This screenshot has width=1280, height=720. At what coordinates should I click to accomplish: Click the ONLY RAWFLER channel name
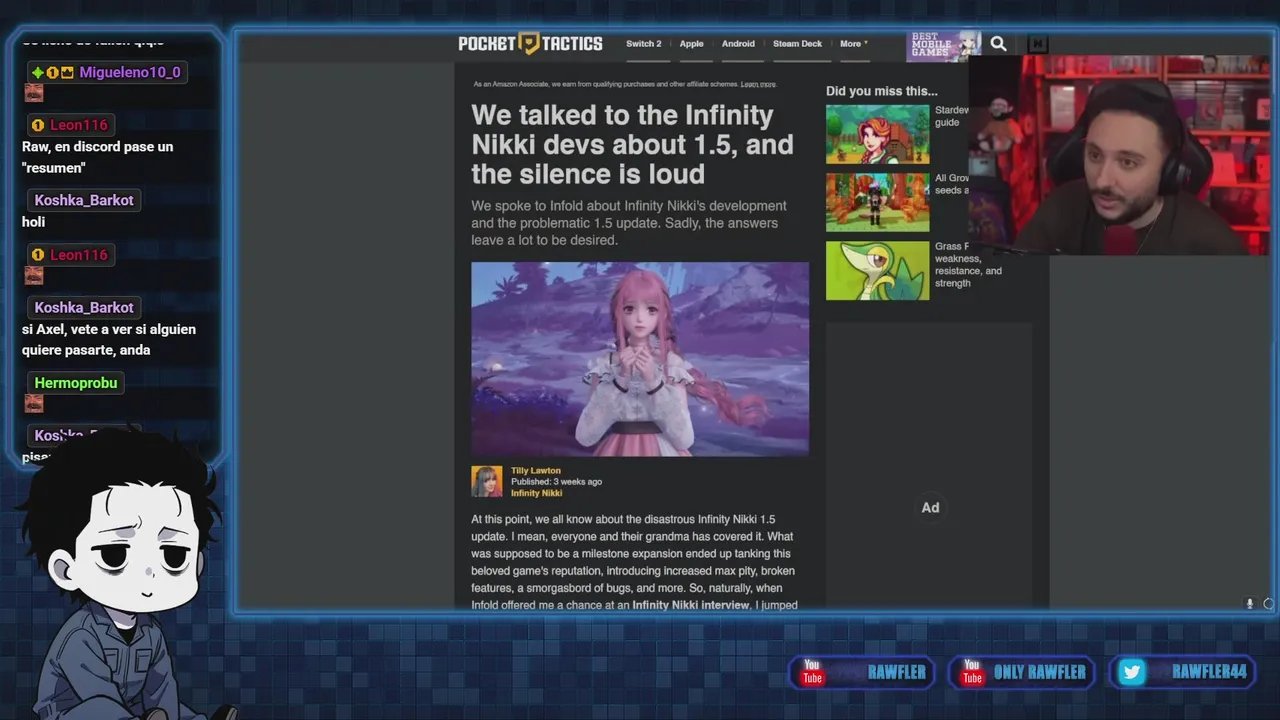pos(1039,672)
